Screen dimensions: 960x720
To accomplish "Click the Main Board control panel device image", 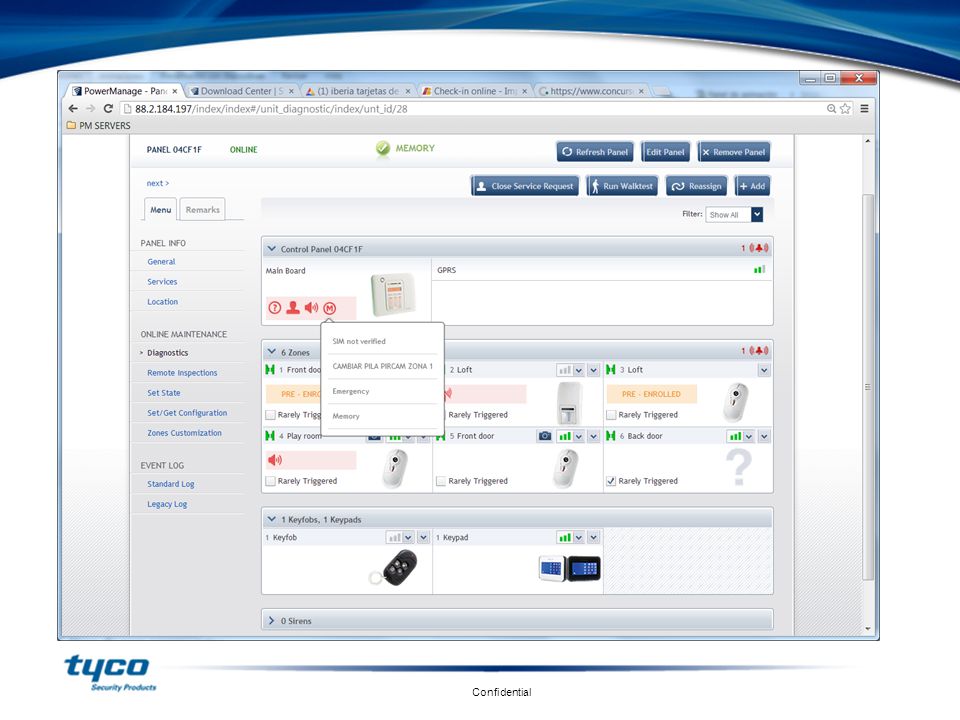I will click(393, 294).
